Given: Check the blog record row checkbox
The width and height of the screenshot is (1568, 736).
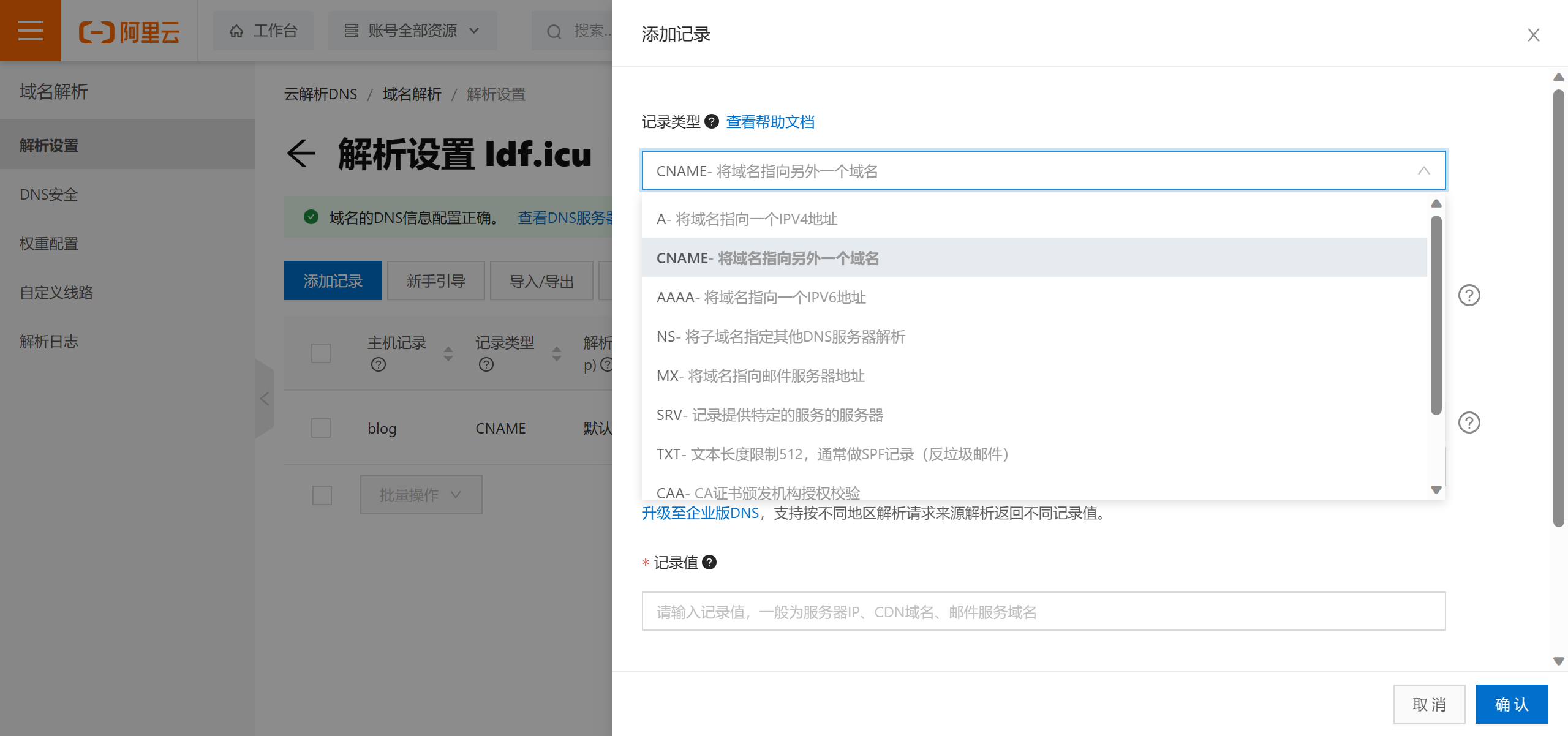Looking at the screenshot, I should pyautogui.click(x=321, y=428).
